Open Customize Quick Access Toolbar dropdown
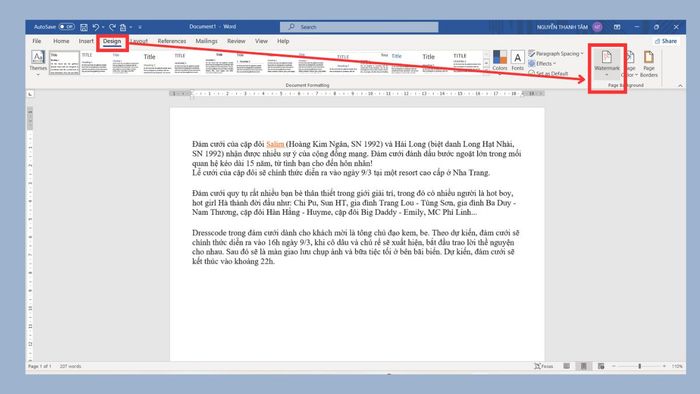 pyautogui.click(x=140, y=27)
